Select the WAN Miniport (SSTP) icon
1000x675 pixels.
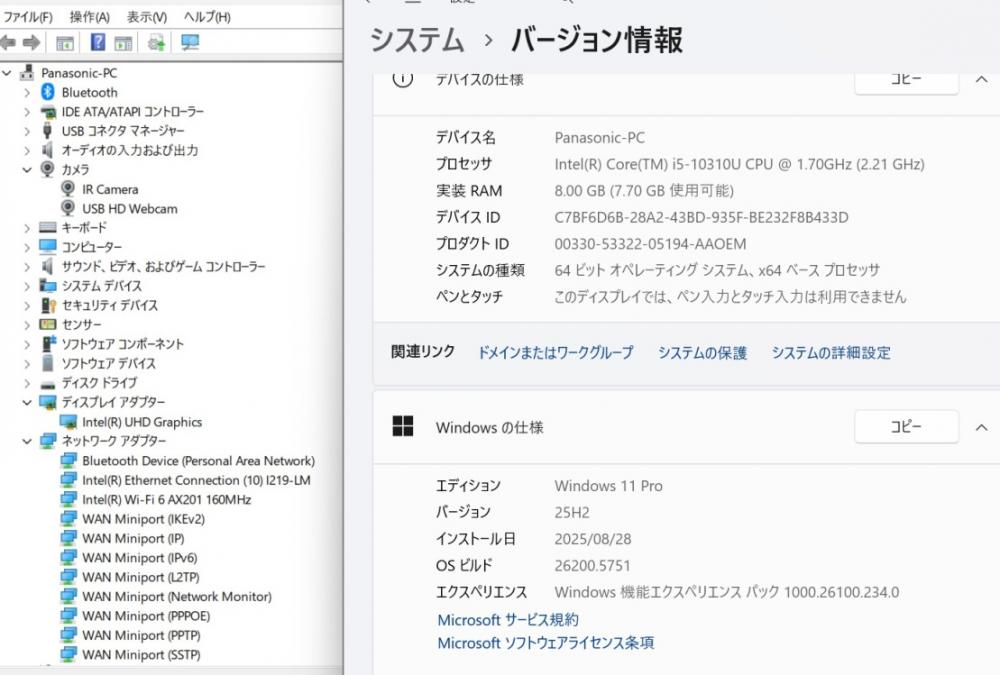[x=68, y=655]
